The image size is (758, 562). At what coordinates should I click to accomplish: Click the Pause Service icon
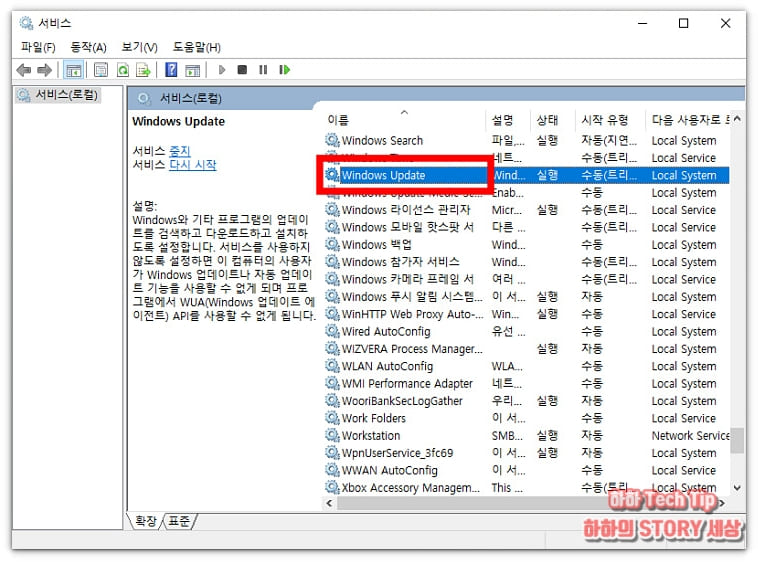(x=263, y=70)
